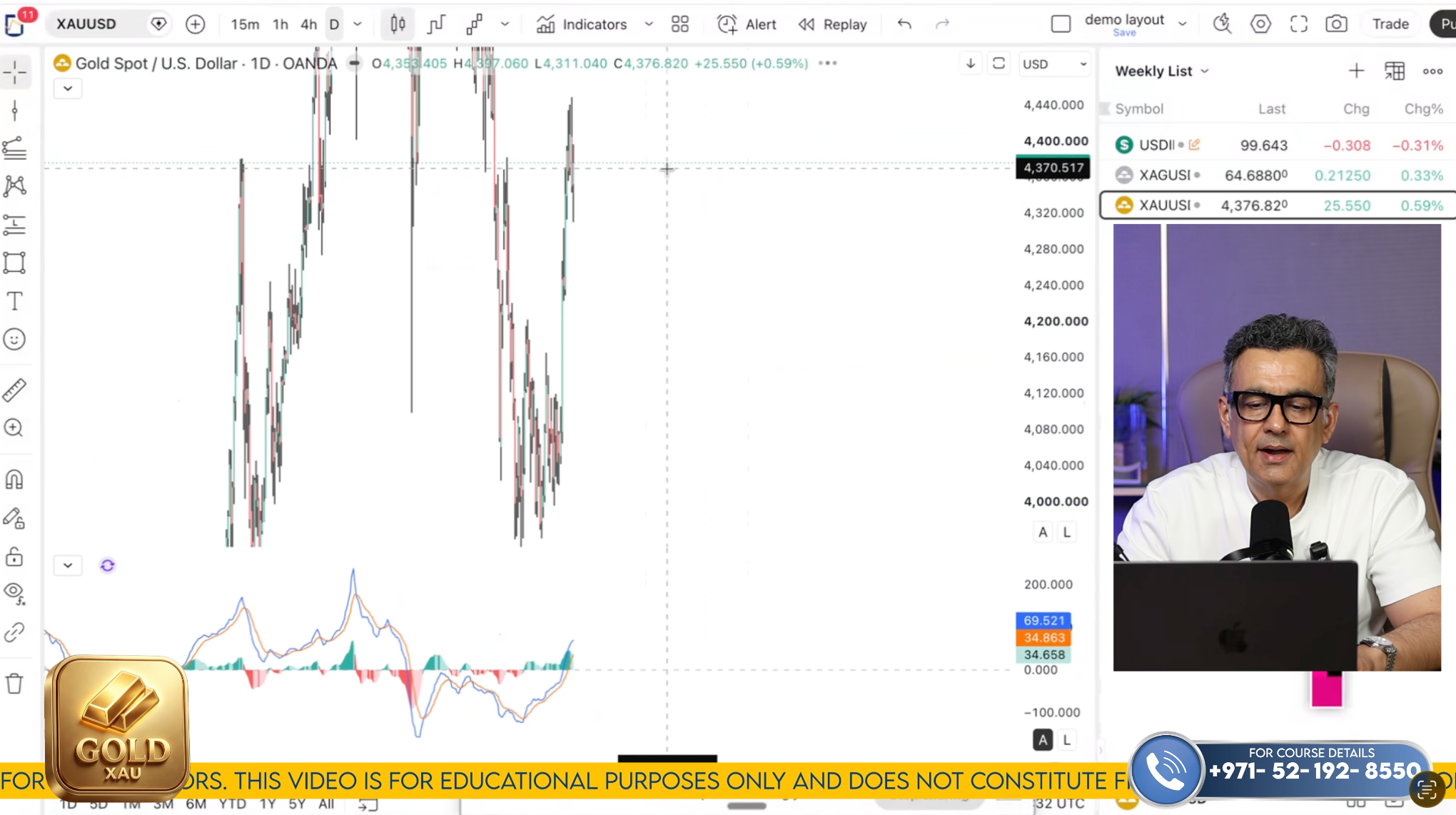
Task: Toggle magnet mode for drawings
Action: (x=14, y=479)
